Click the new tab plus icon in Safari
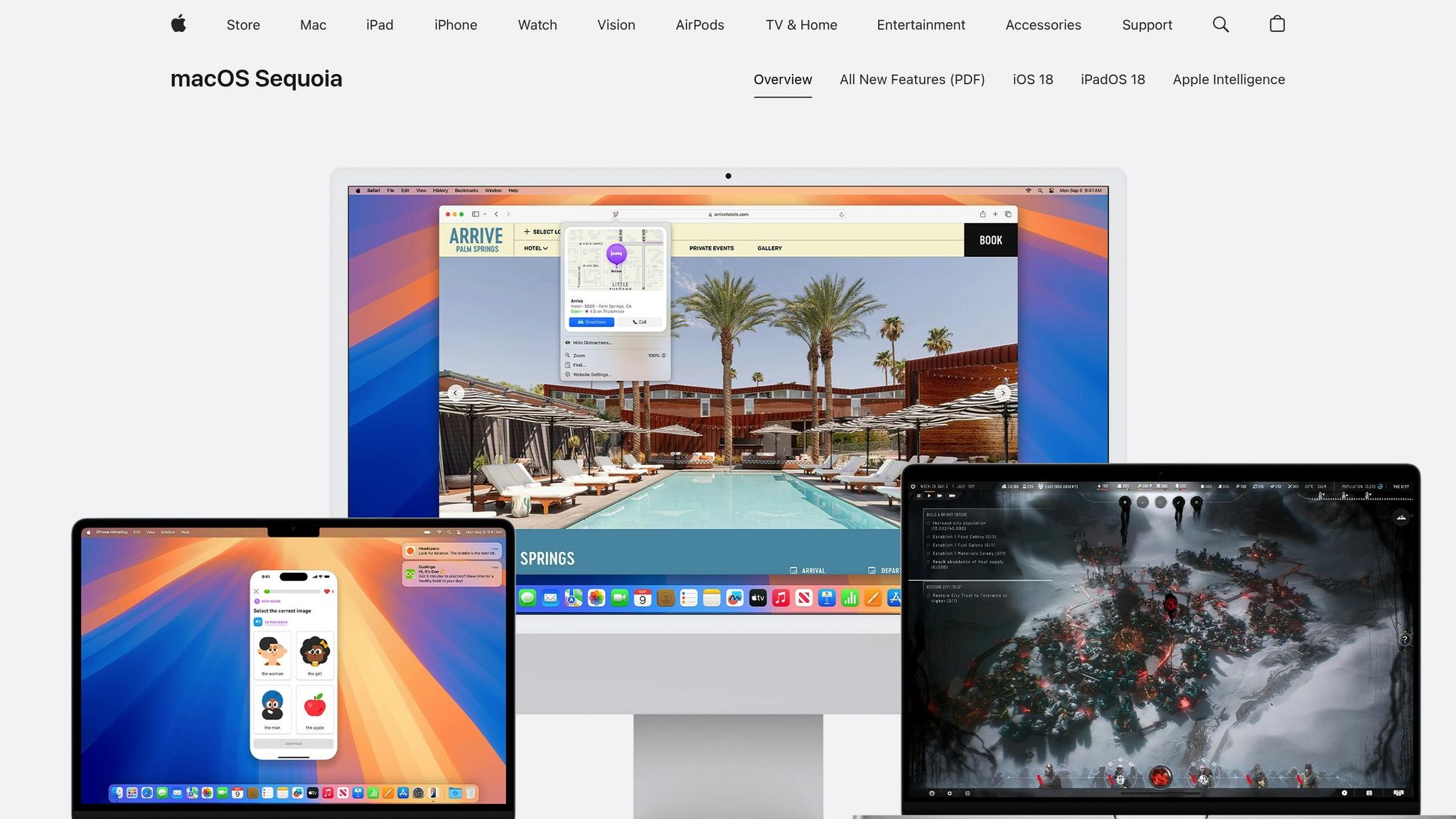The height and width of the screenshot is (819, 1456). coord(995,214)
